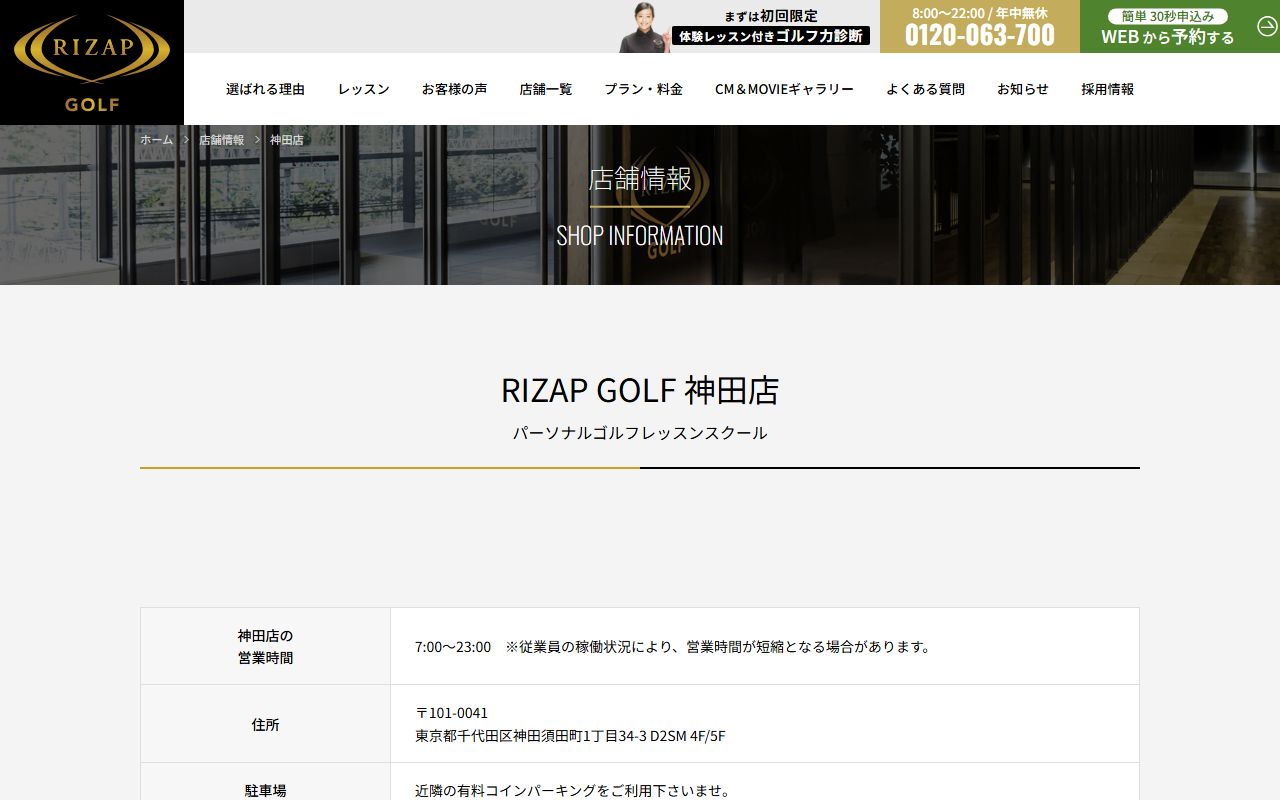Click the 店舗情報 breadcrumb link
1280x800 pixels.
[221, 140]
